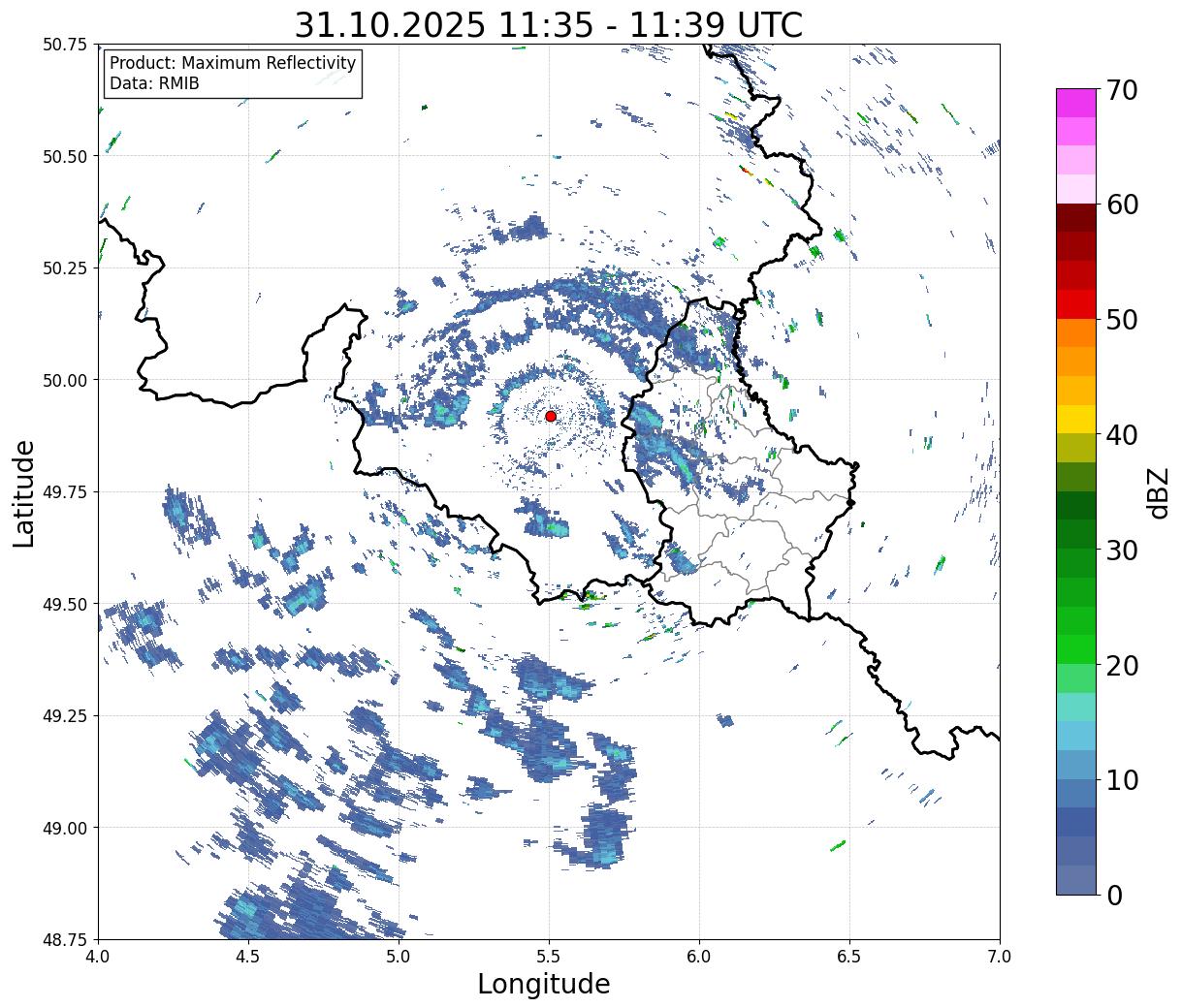Click the light cyan colorbar segment near 15

[x=1076, y=707]
